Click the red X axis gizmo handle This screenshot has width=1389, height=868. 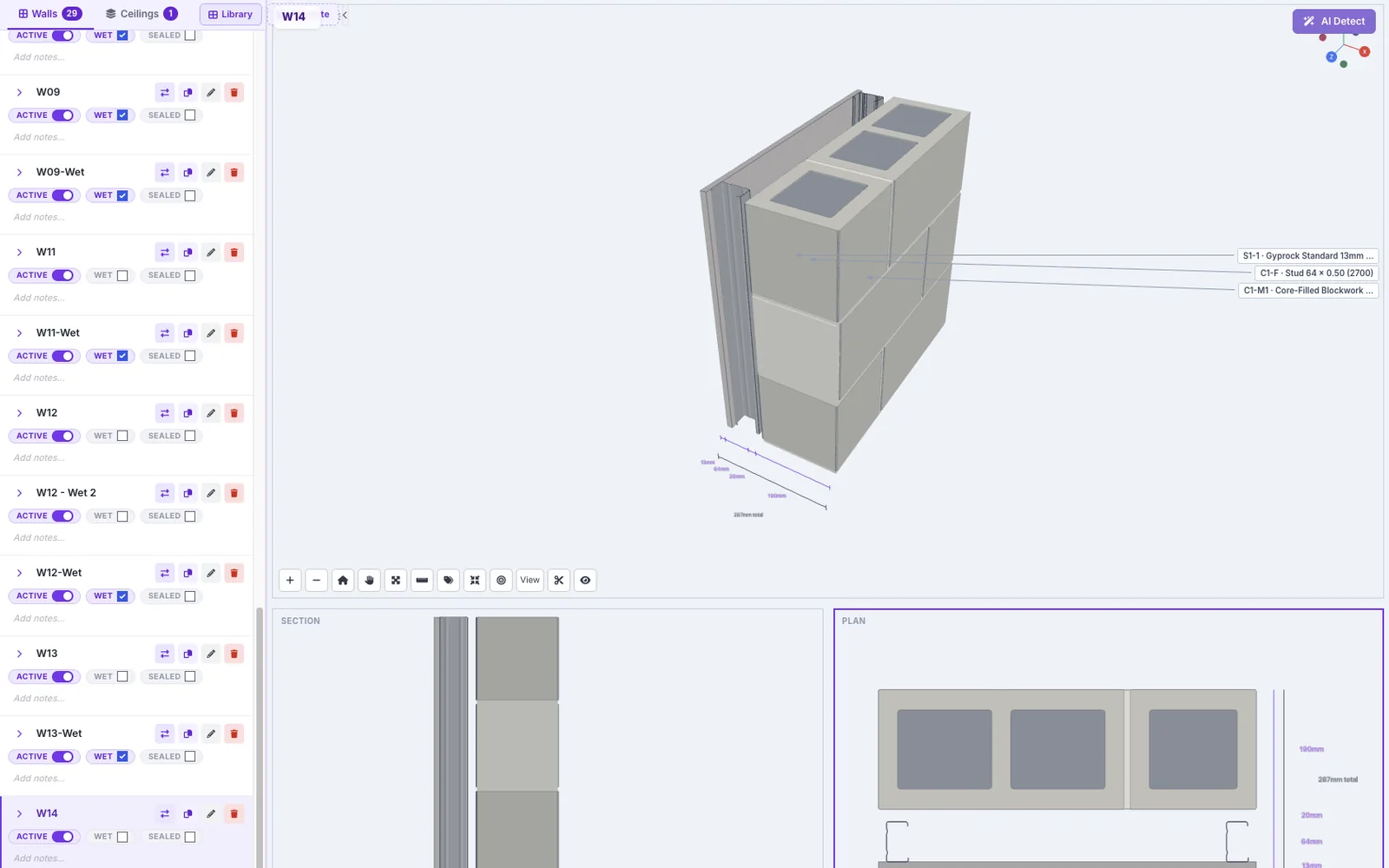point(1365,52)
